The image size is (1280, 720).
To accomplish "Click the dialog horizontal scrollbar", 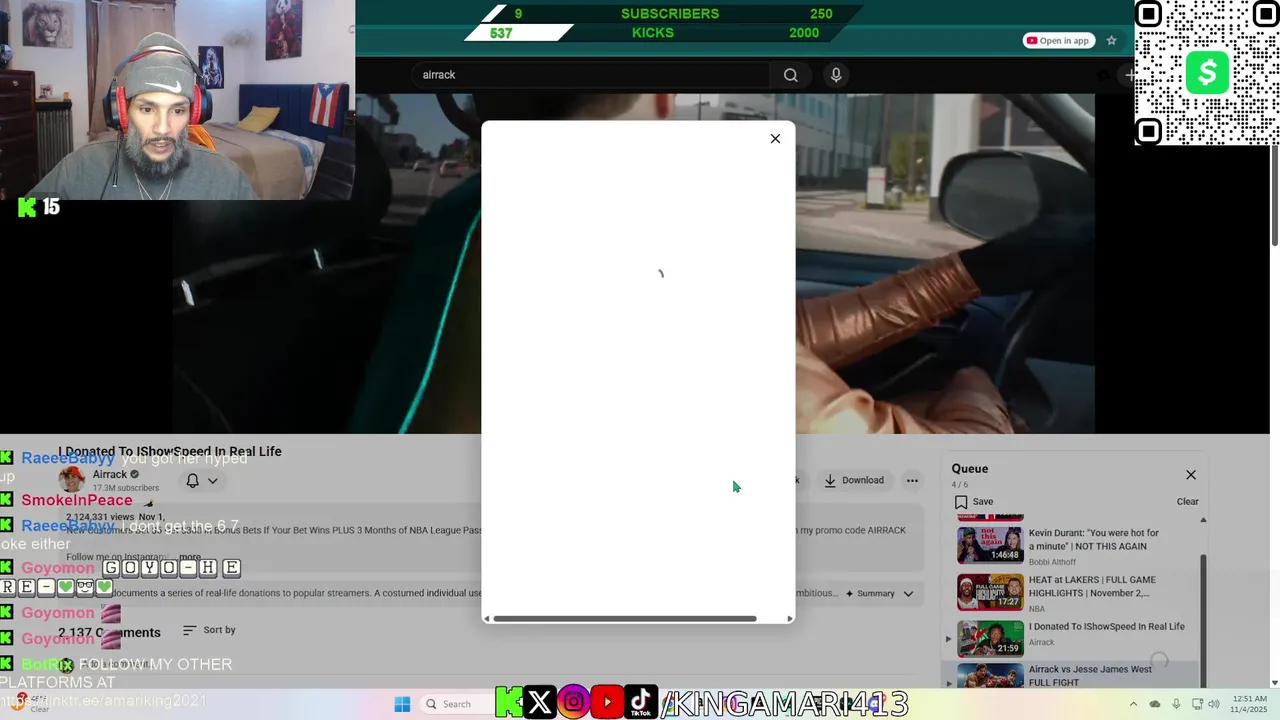I will point(625,619).
